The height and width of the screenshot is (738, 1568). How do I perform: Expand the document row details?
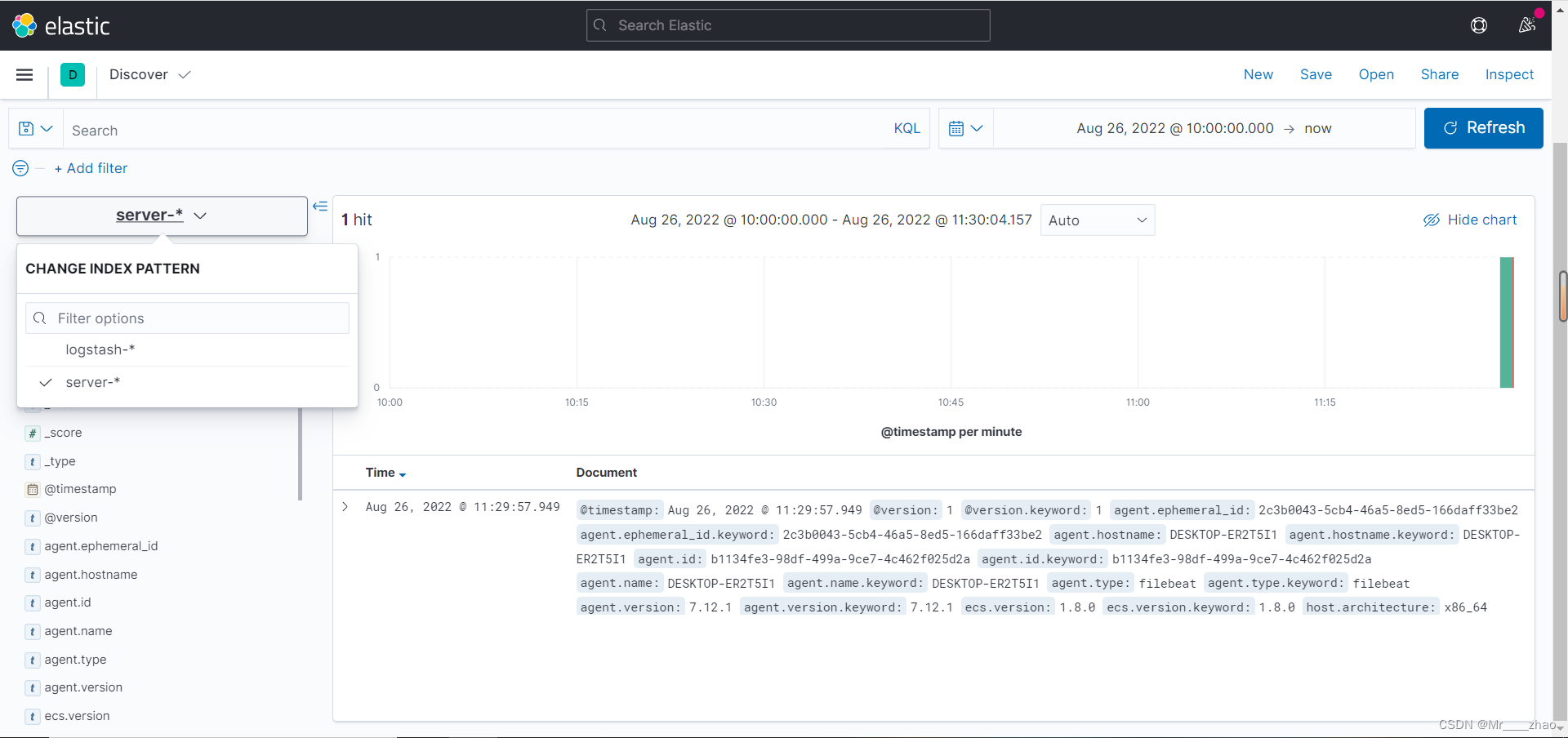point(345,507)
